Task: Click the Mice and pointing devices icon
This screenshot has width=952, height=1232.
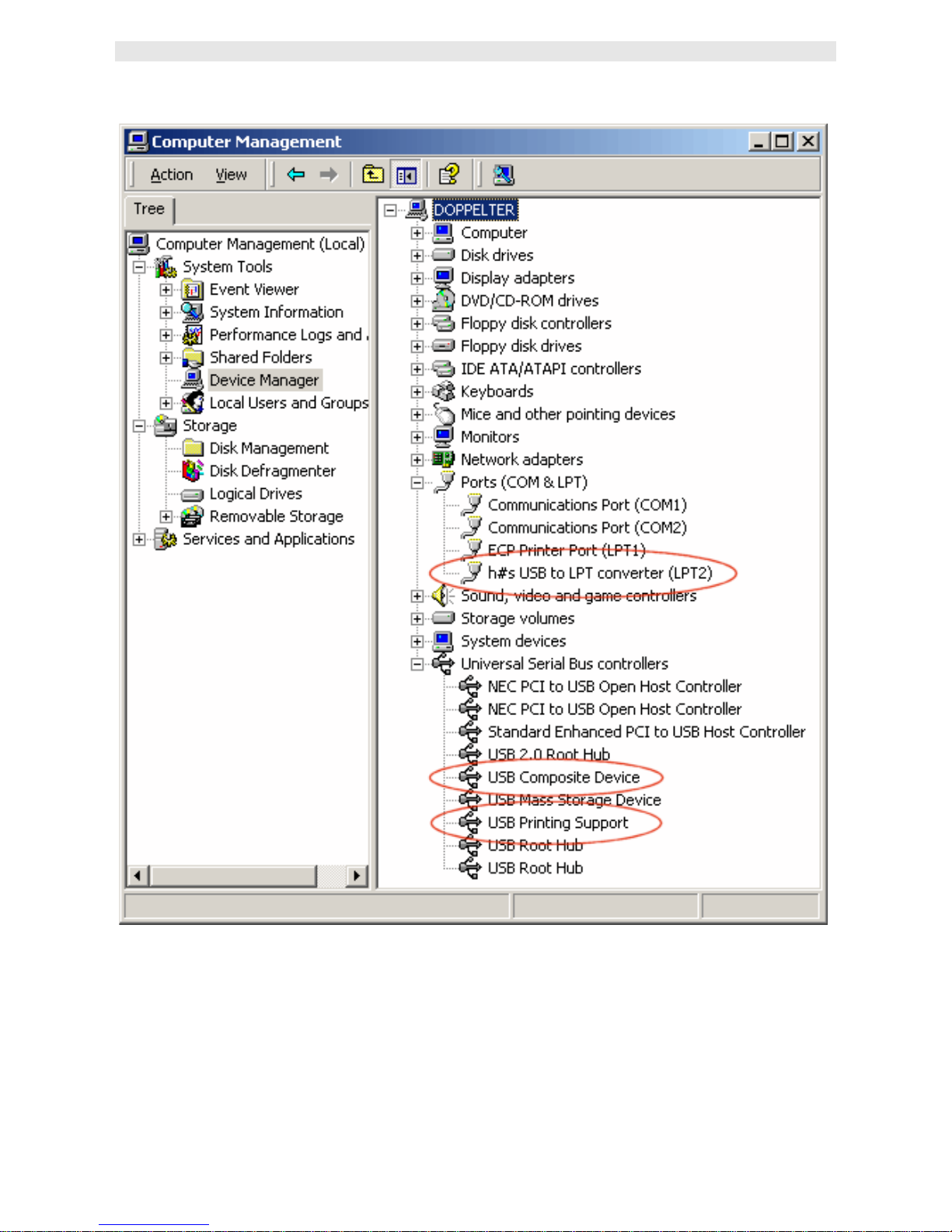Action: pos(443,414)
